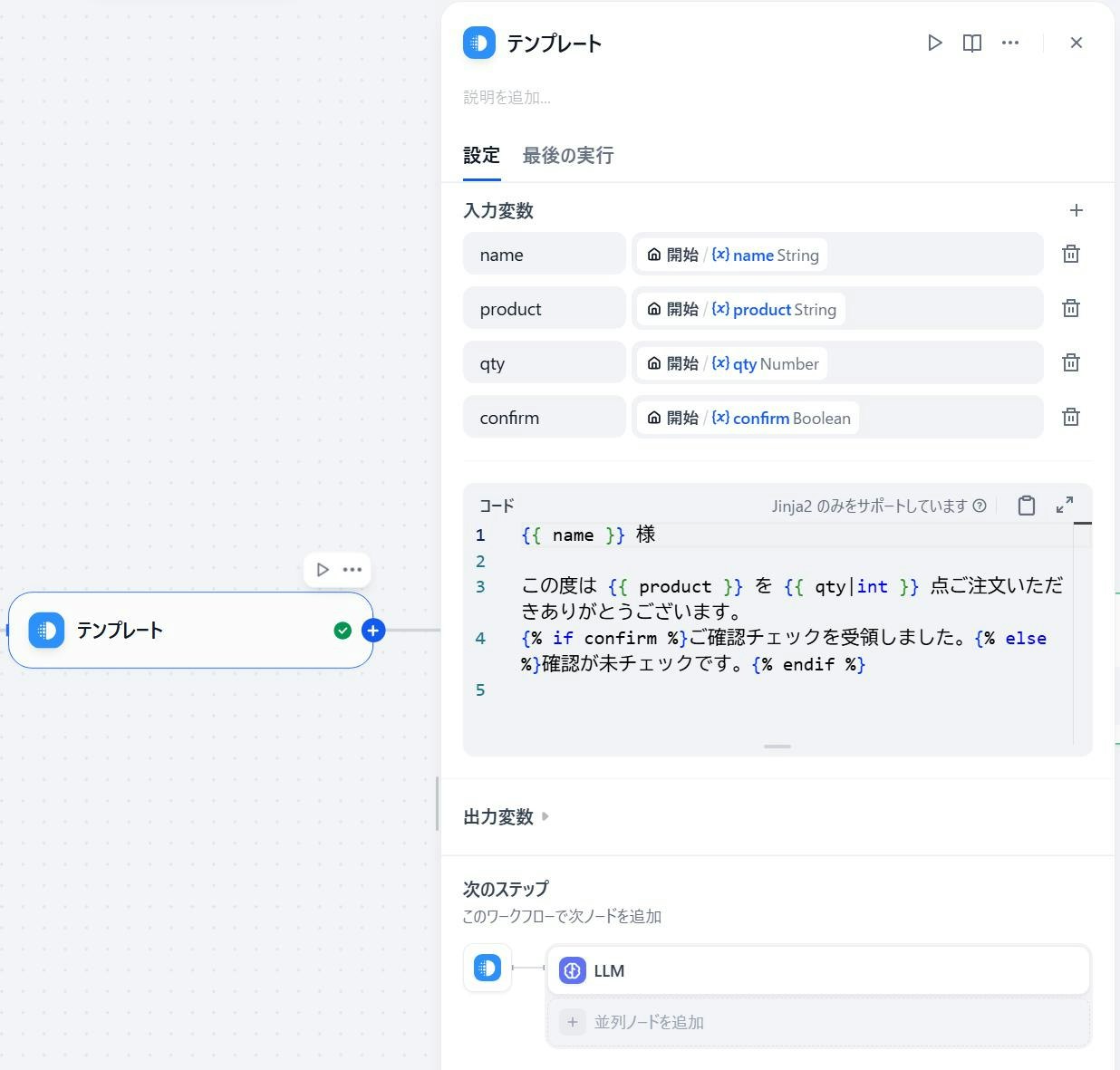
Task: Open the 開始/confirm Boolean variable selector
Action: click(837, 418)
